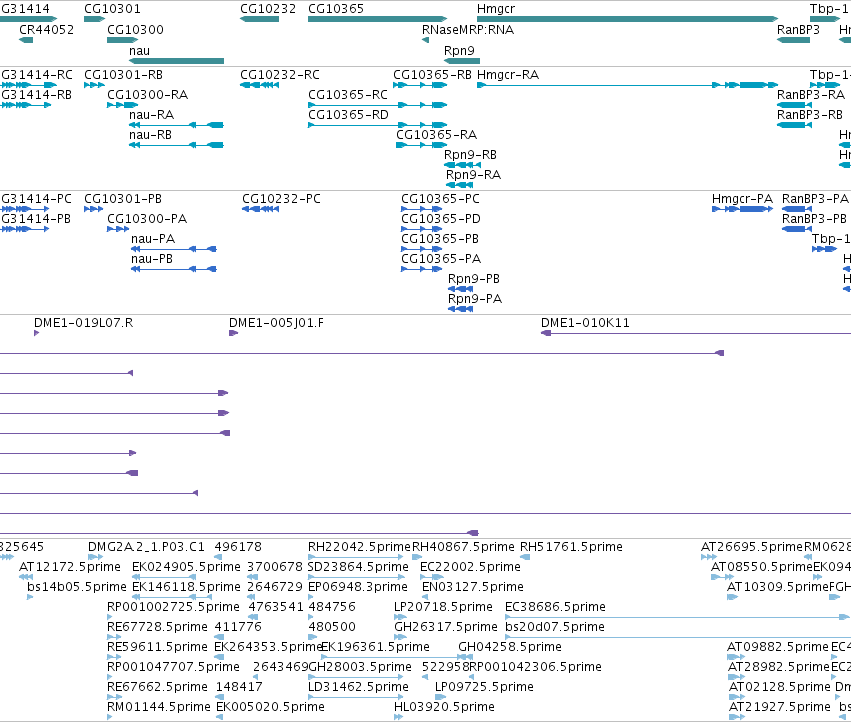The height and width of the screenshot is (722, 851).
Task: Click the CG10300 gene label
Action: (135, 29)
